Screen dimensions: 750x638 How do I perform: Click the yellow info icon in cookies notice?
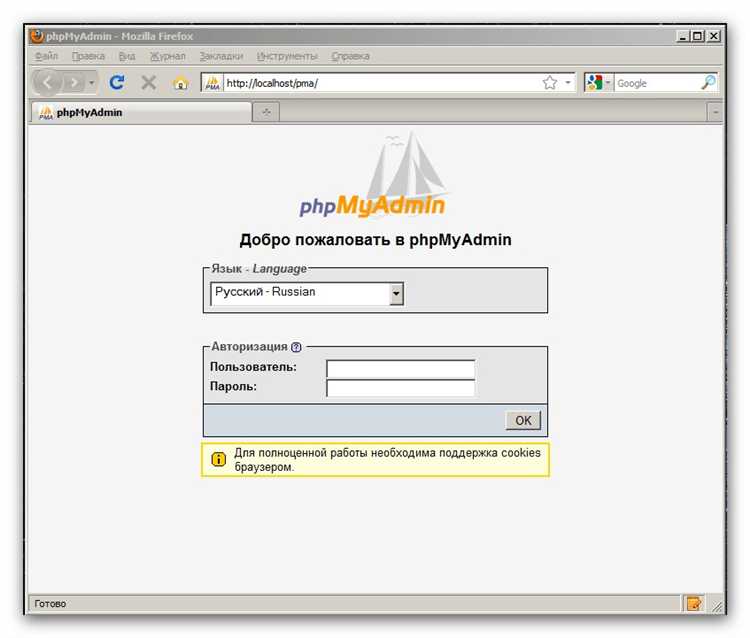tap(219, 460)
